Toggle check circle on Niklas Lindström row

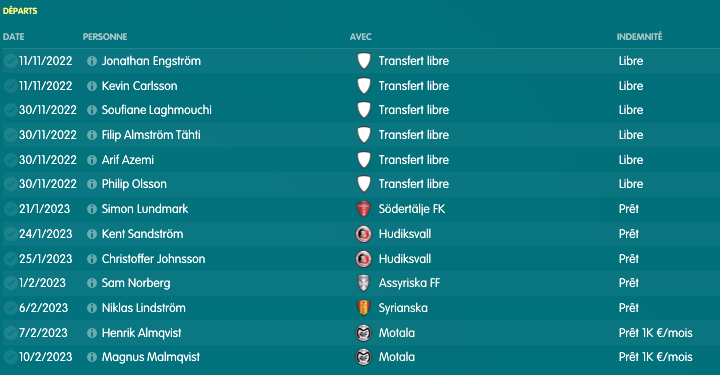(10, 308)
